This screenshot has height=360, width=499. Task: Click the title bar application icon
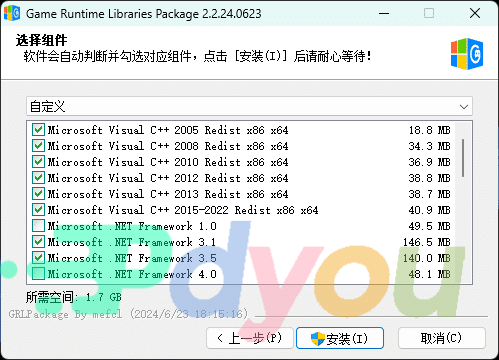point(12,13)
